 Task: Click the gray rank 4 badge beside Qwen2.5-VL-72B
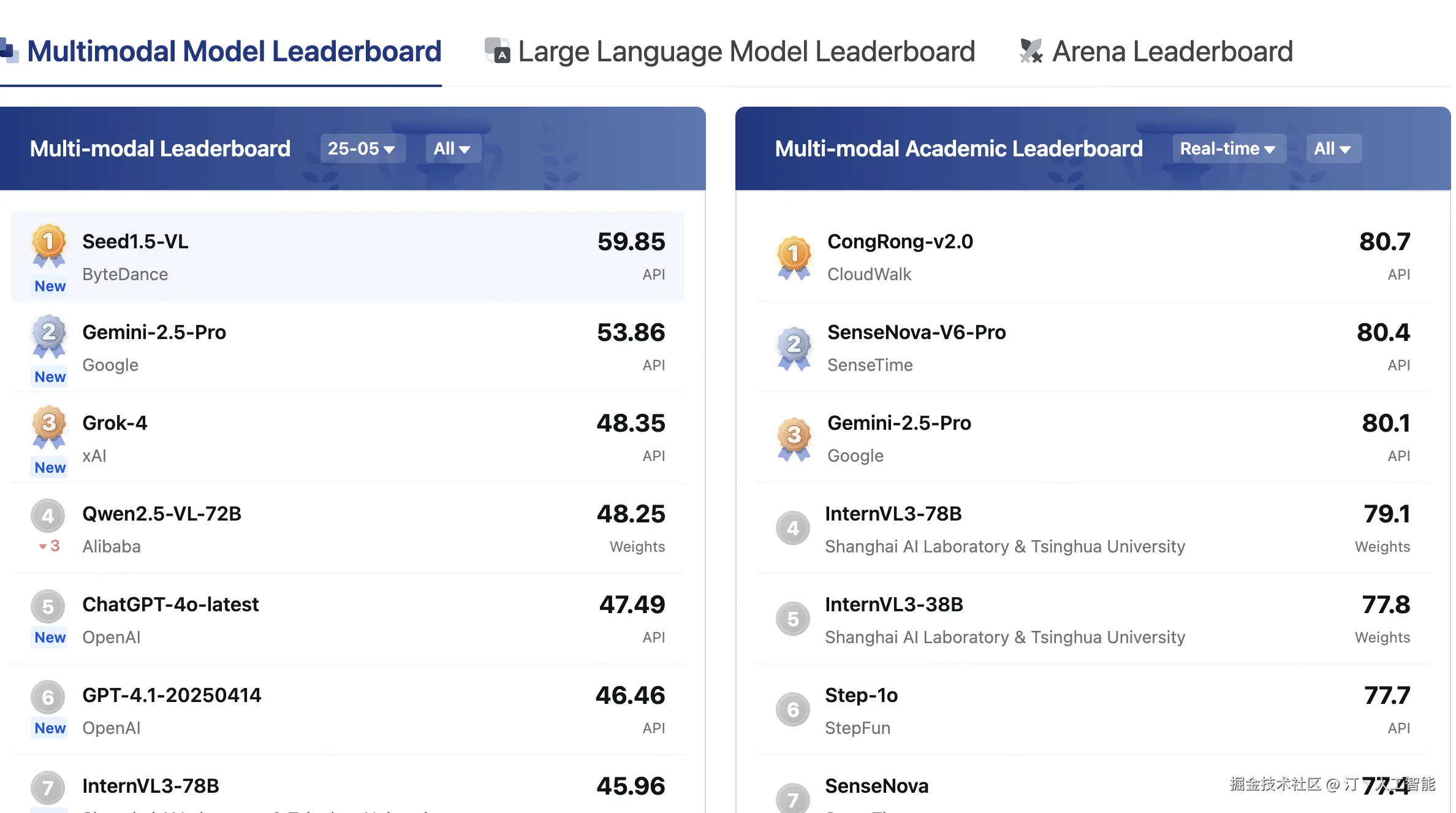(48, 516)
